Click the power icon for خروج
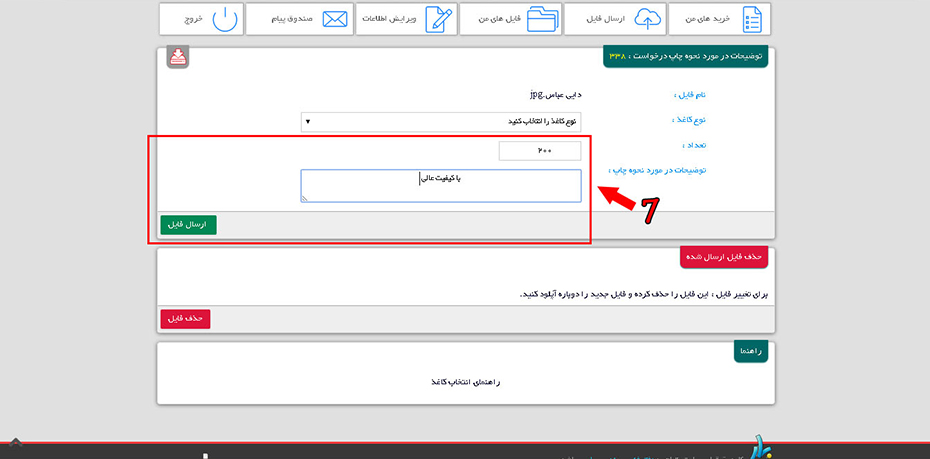Screen dimensions: 930x459 [227, 19]
